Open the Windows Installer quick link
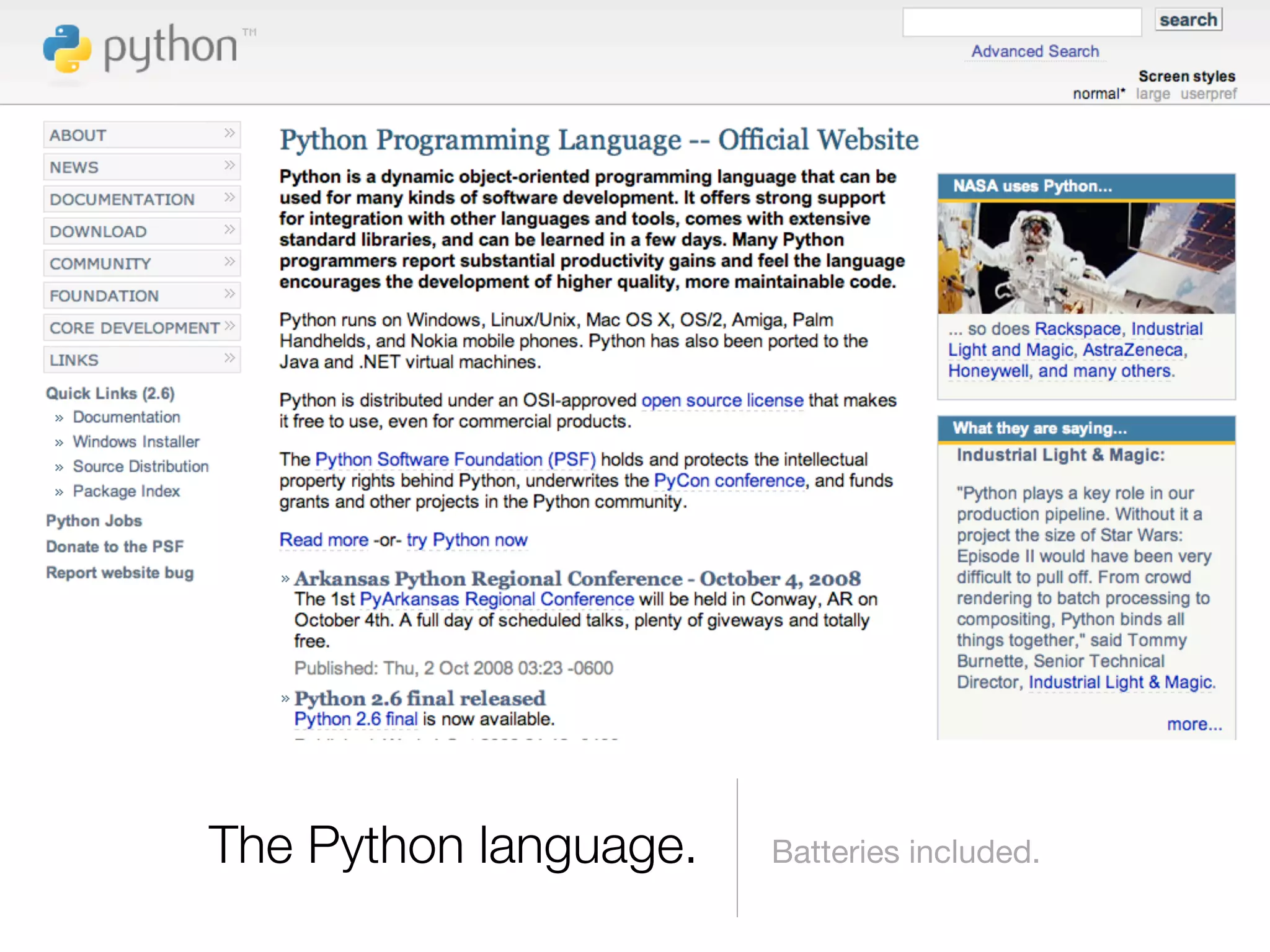The height and width of the screenshot is (952, 1270). point(136,442)
